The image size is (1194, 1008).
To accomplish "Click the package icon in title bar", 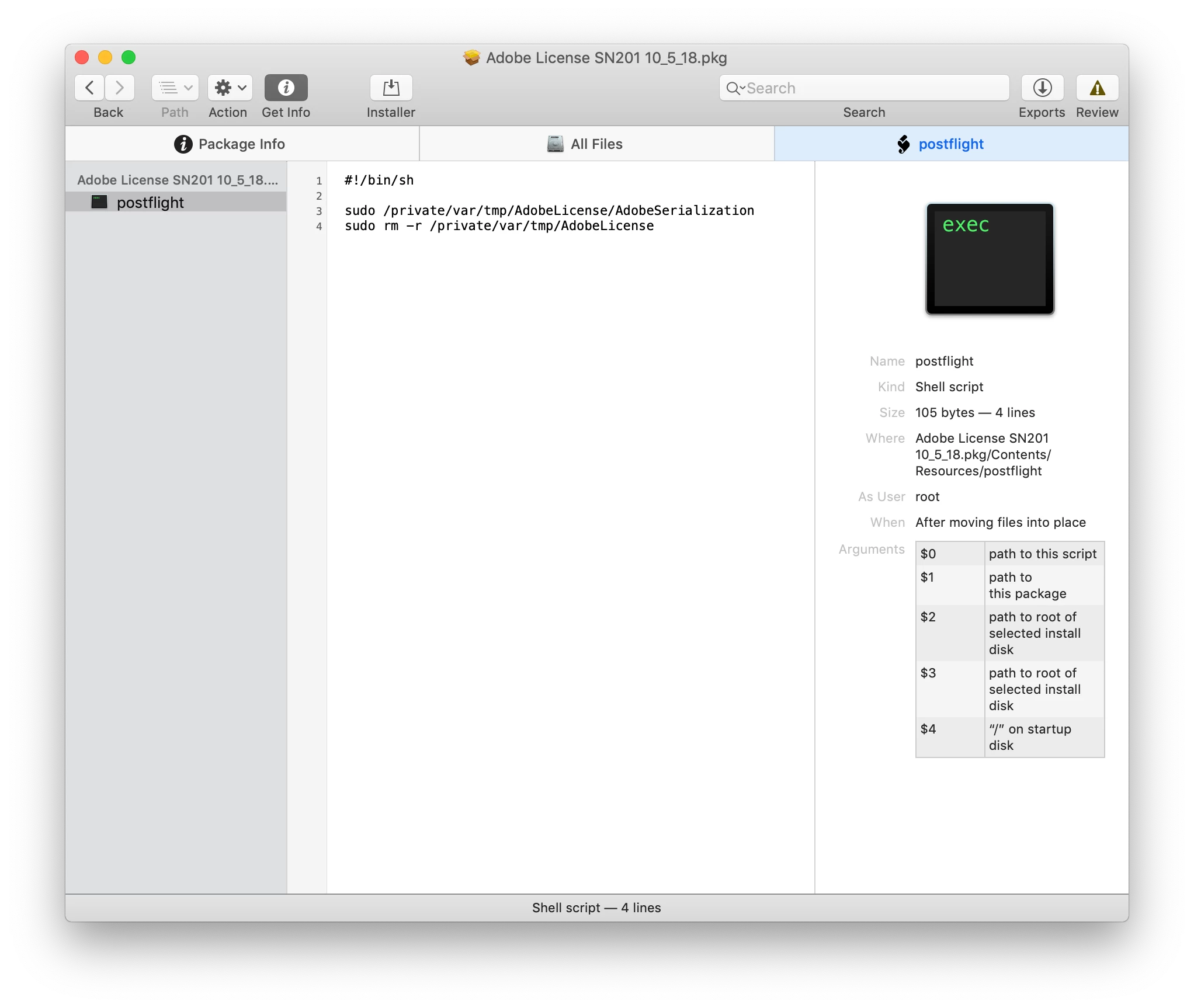I will (x=471, y=57).
